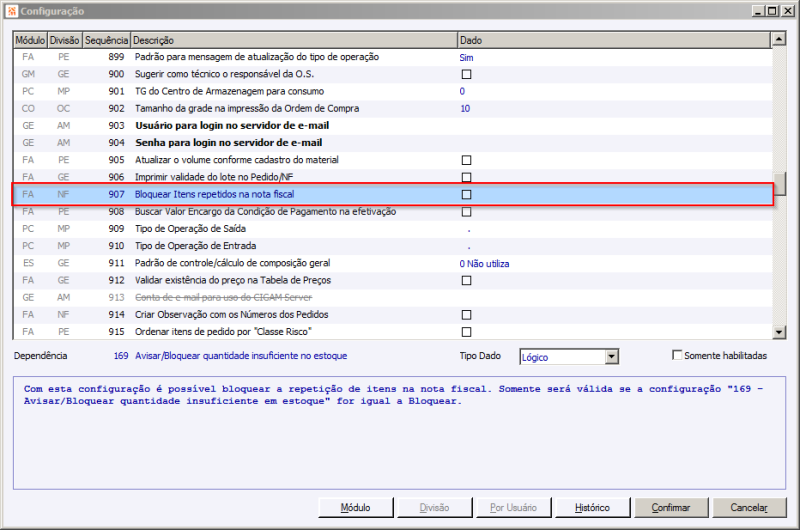Image resolution: width=800 pixels, height=530 pixels.
Task: Click the disabled Divisão button
Action: 435,508
